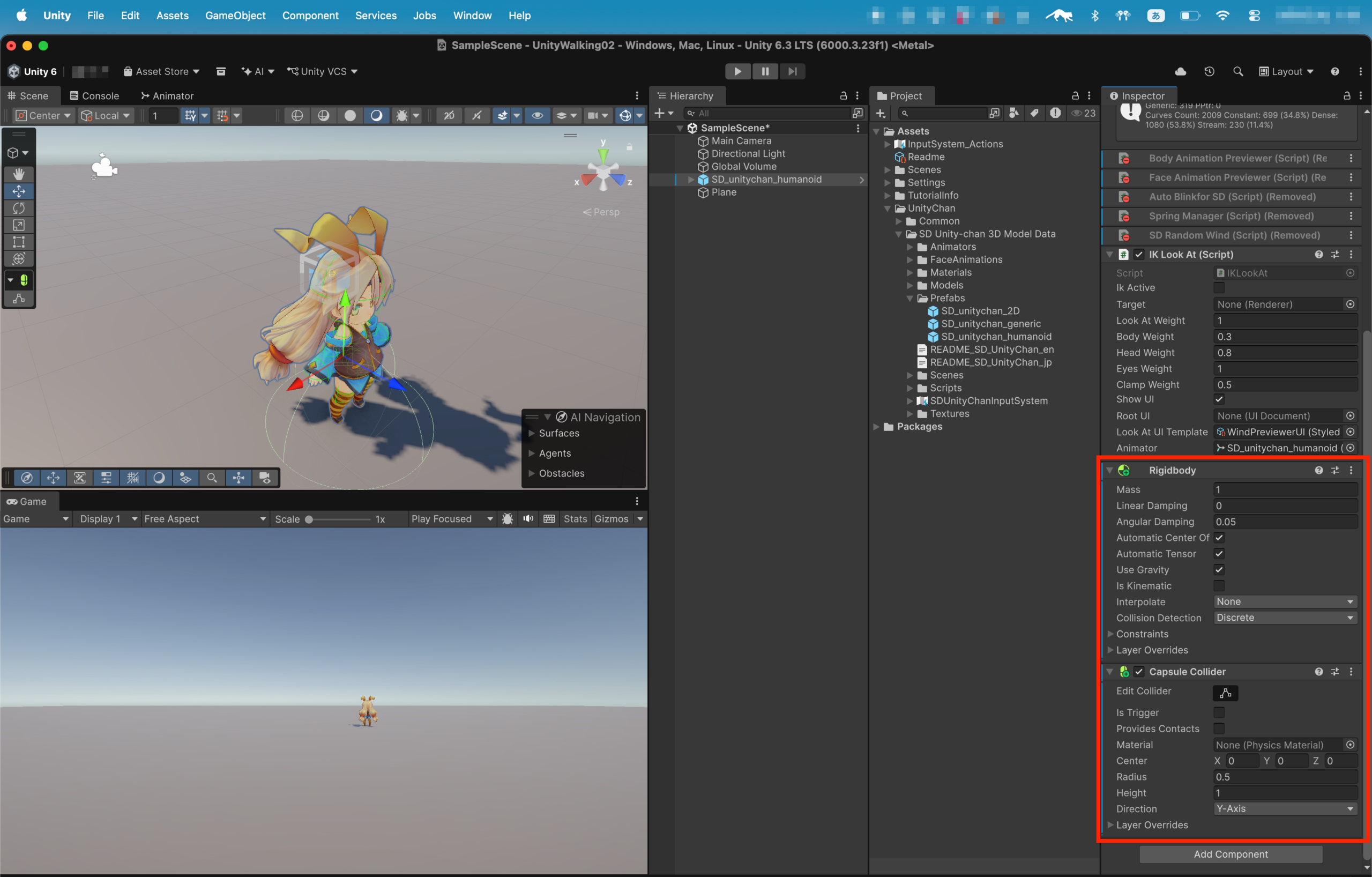Select the Rect tool in the Scene toolbar
1372x877 pixels.
(19, 242)
